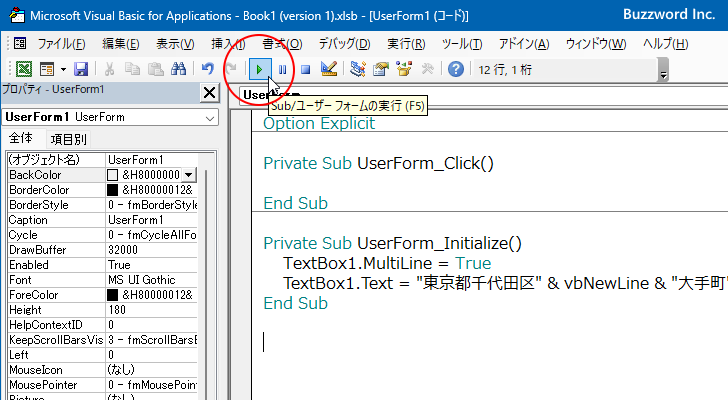Select the BorderStyle property row
Screen dimensions: 728x400
(x=103, y=205)
